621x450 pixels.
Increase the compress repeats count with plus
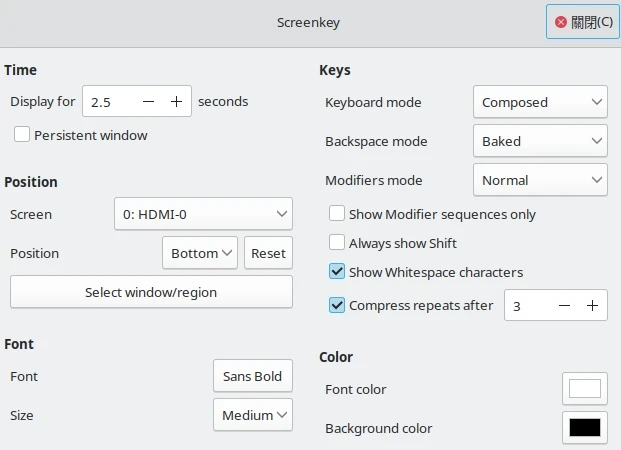[593, 306]
